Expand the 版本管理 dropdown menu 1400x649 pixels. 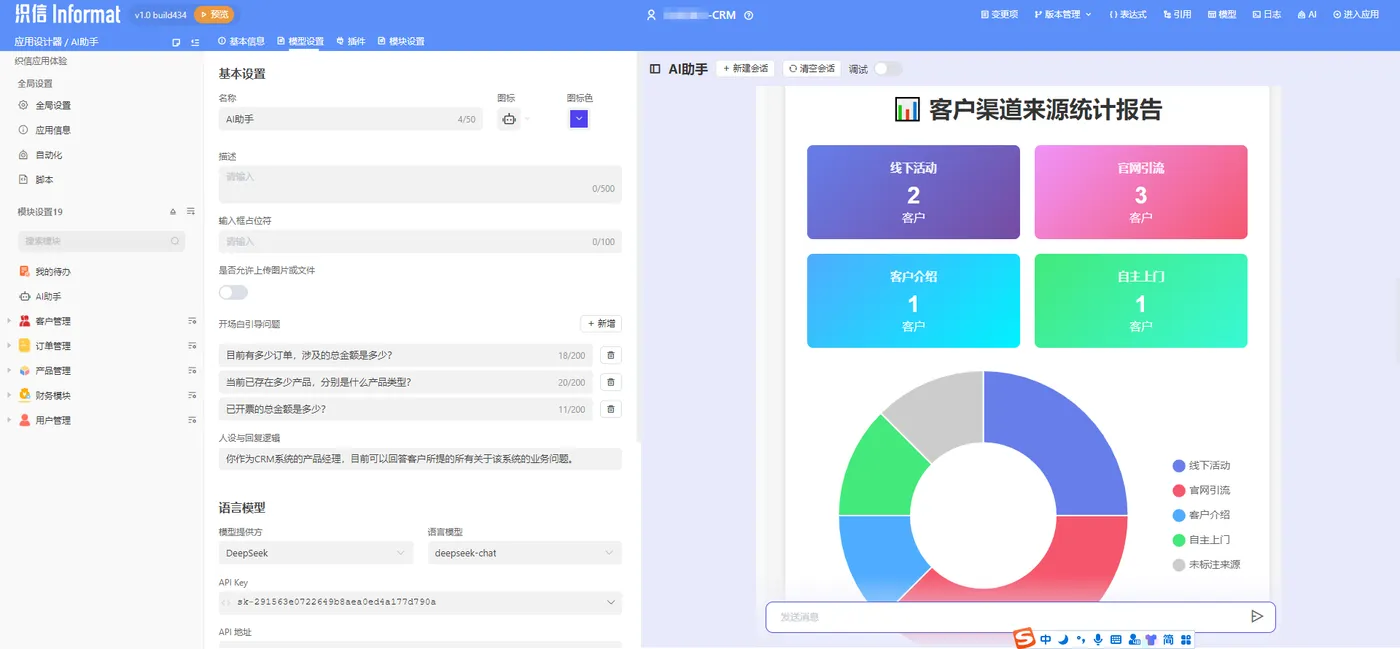(1062, 15)
